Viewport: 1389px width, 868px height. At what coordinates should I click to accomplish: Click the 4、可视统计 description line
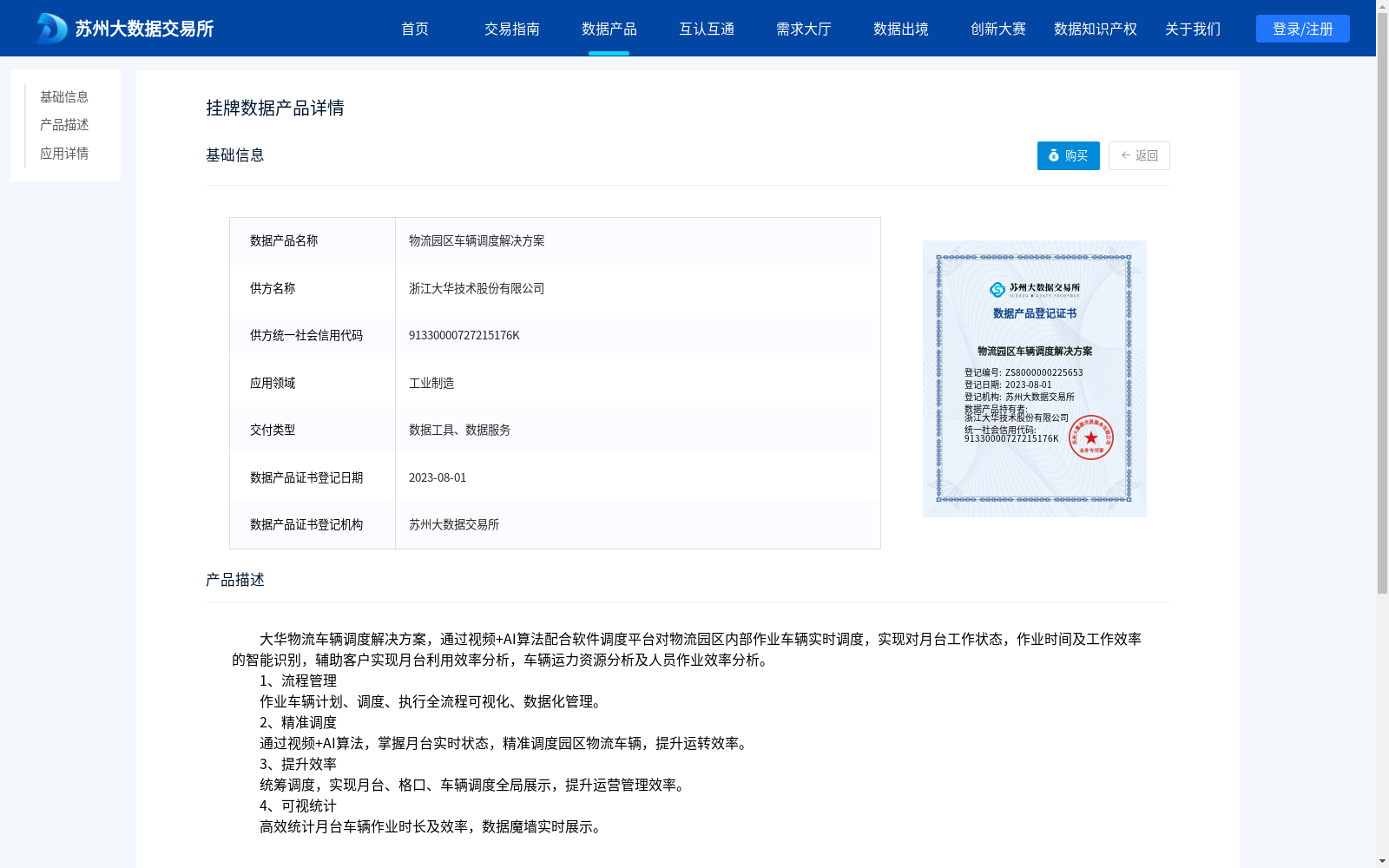[298, 806]
